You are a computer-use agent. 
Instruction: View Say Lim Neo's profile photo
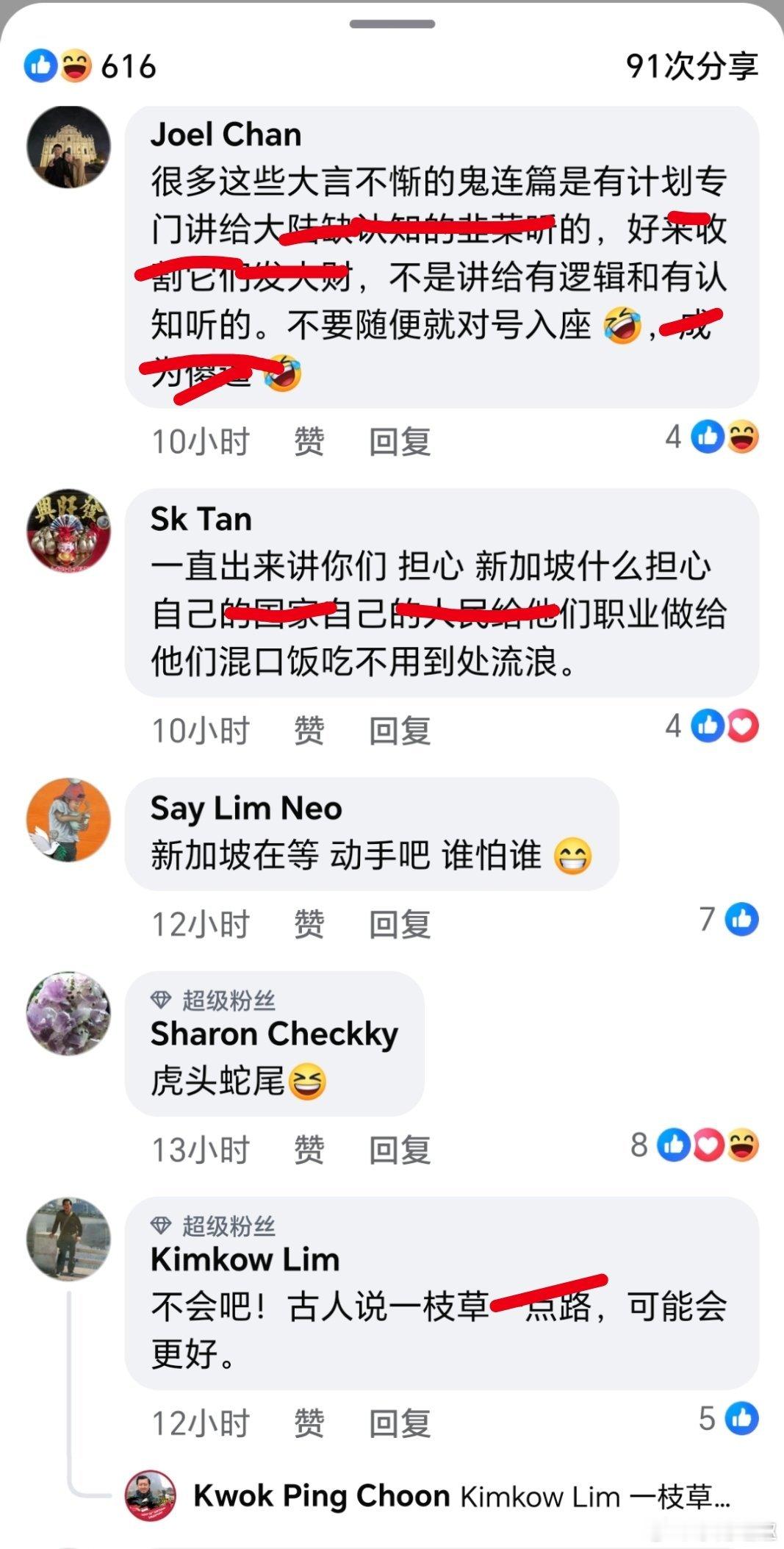tap(68, 820)
